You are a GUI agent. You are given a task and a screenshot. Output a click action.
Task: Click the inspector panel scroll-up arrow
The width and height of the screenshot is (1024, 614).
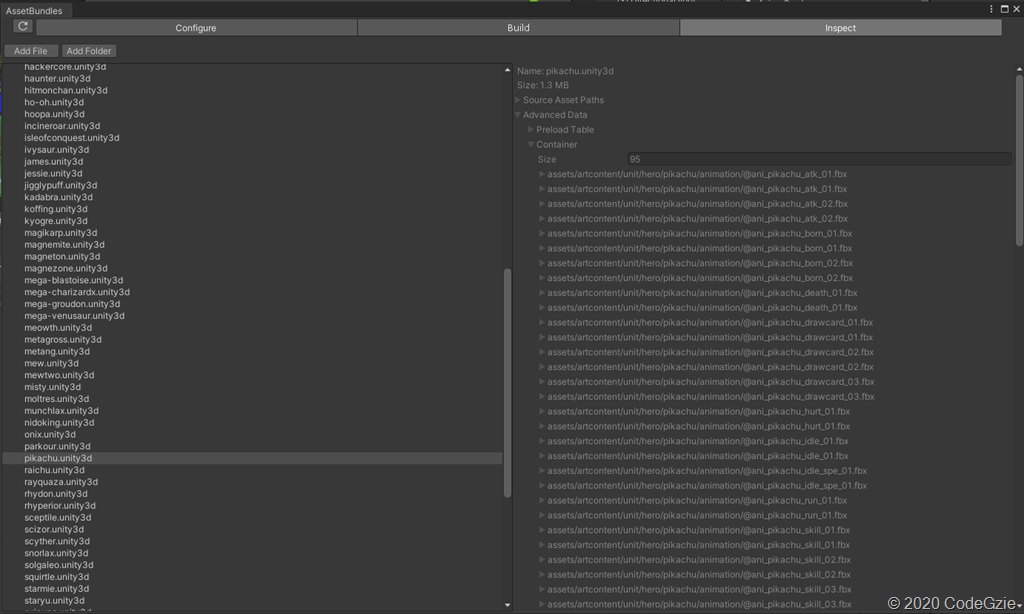pyautogui.click(x=1019, y=69)
